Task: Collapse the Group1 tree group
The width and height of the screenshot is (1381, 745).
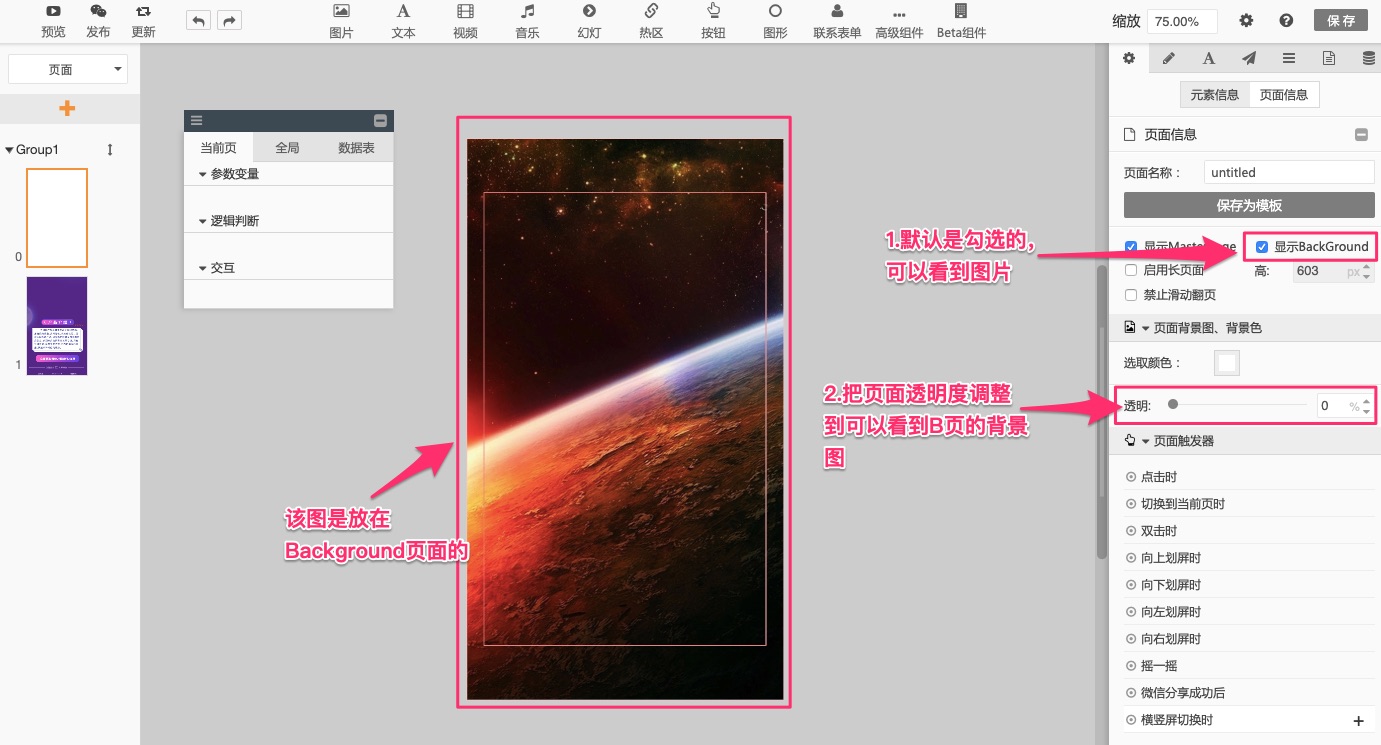Action: 9,150
